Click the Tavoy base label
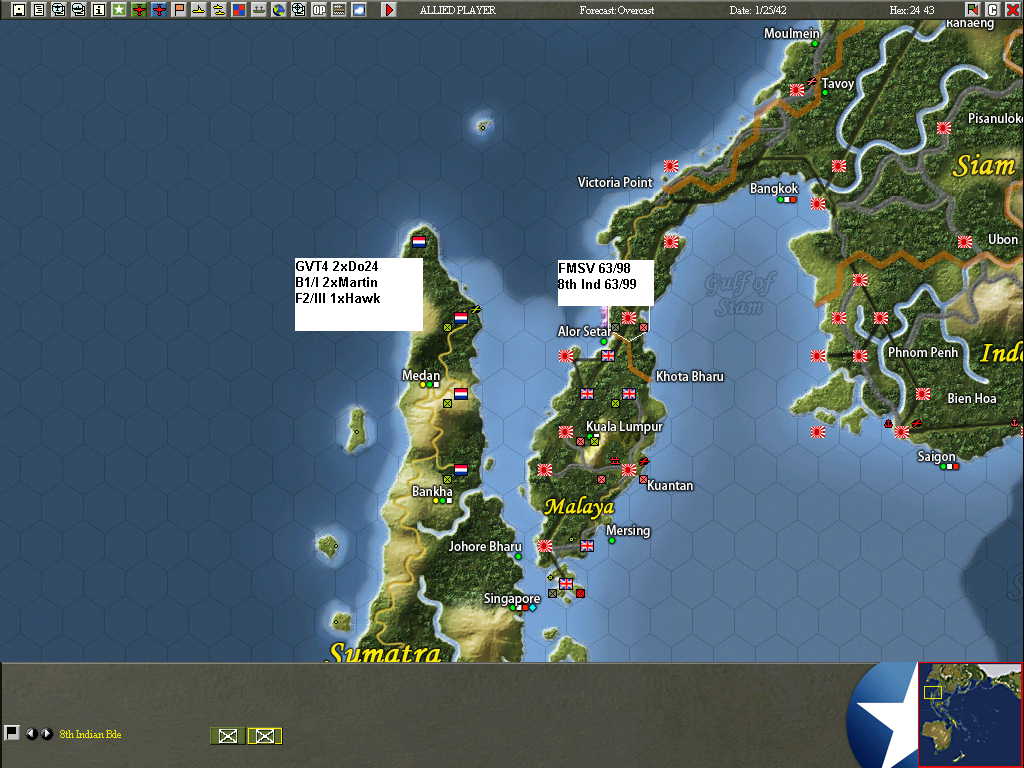Viewport: 1024px width, 768px height. tap(838, 84)
